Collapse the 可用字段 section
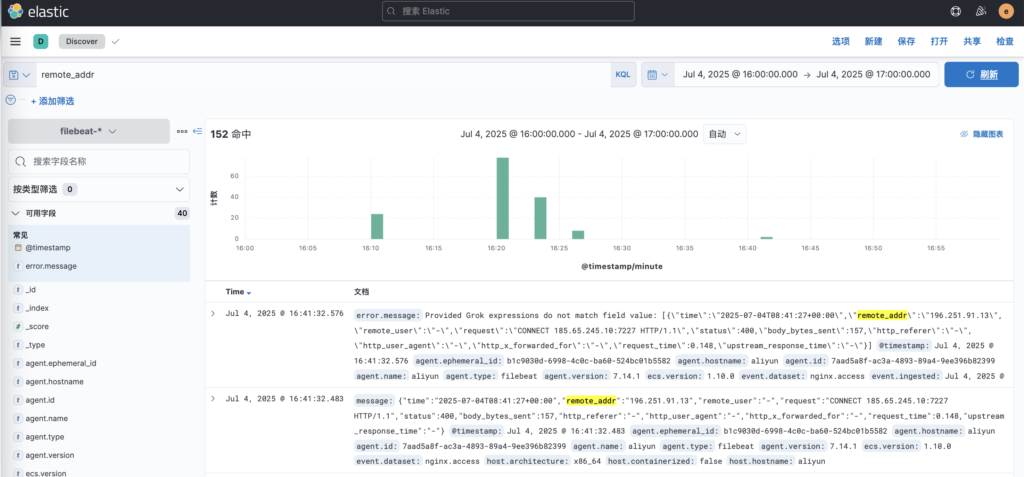The width and height of the screenshot is (1024, 477). [x=16, y=213]
